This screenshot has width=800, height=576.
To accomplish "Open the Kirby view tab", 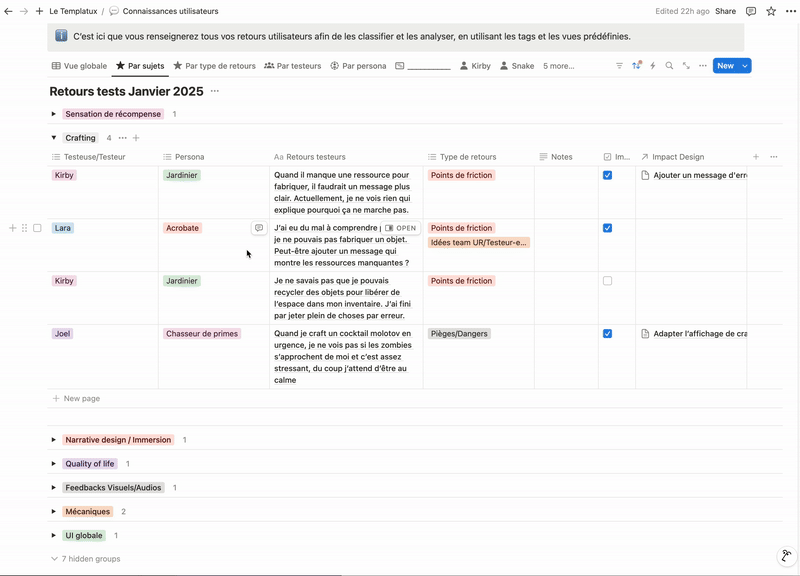I will click(475, 66).
